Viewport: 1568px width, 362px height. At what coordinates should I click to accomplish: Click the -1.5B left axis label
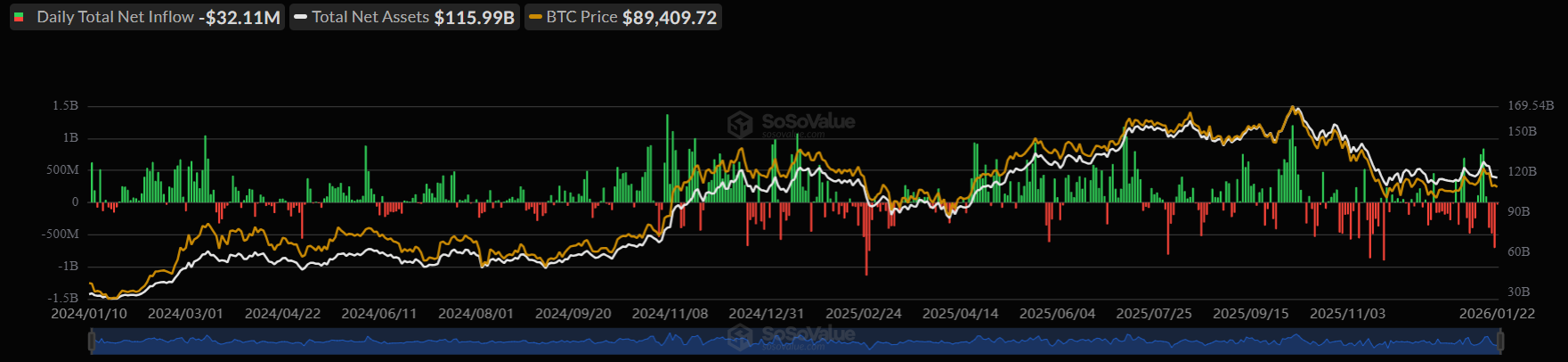[63, 298]
